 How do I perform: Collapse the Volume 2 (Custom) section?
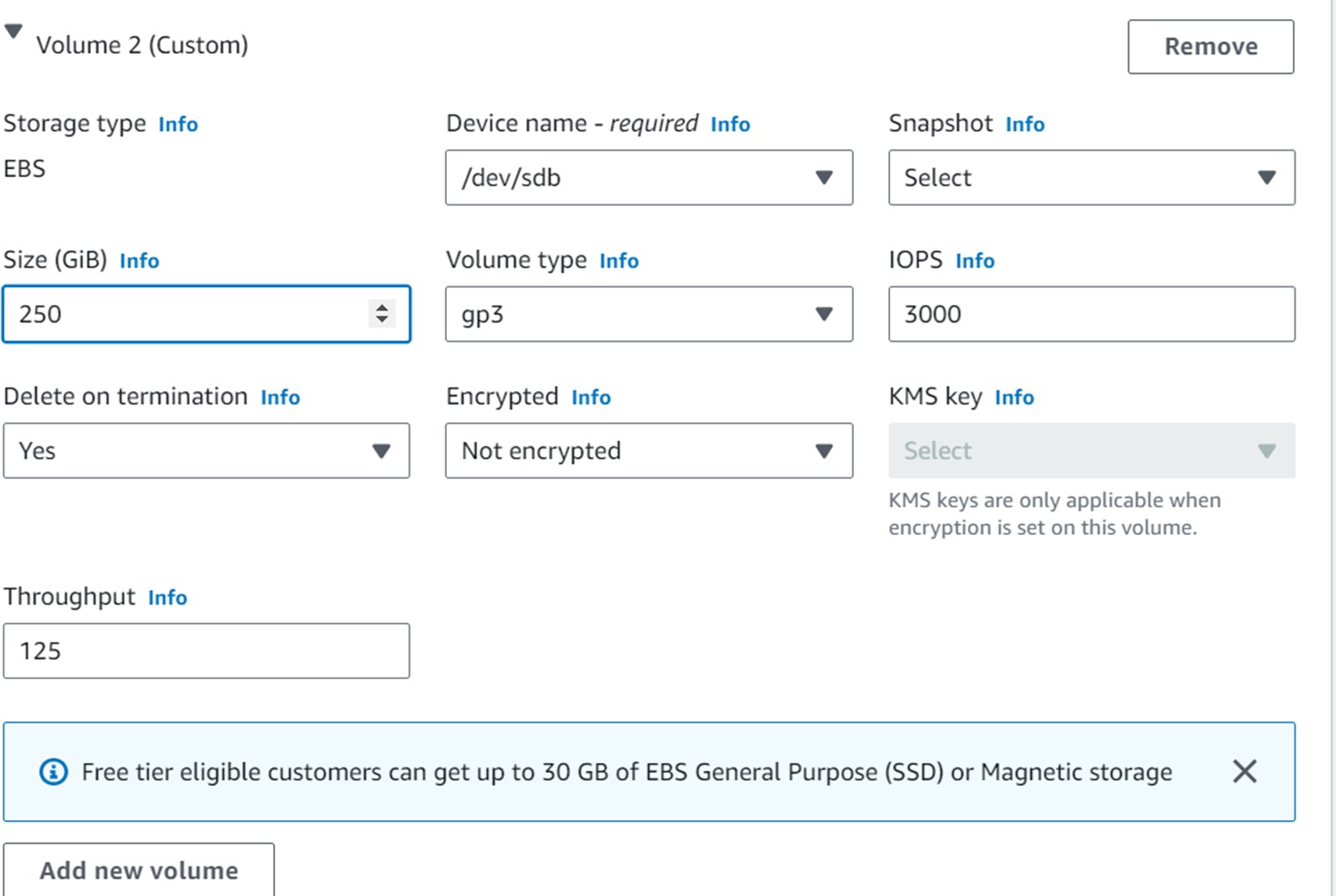[x=13, y=33]
